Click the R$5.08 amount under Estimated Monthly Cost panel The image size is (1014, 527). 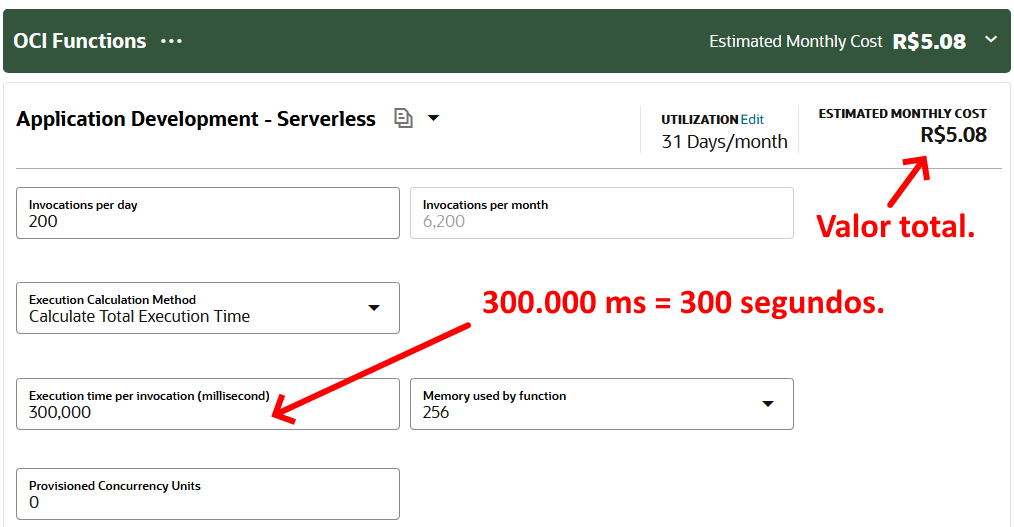pos(953,135)
